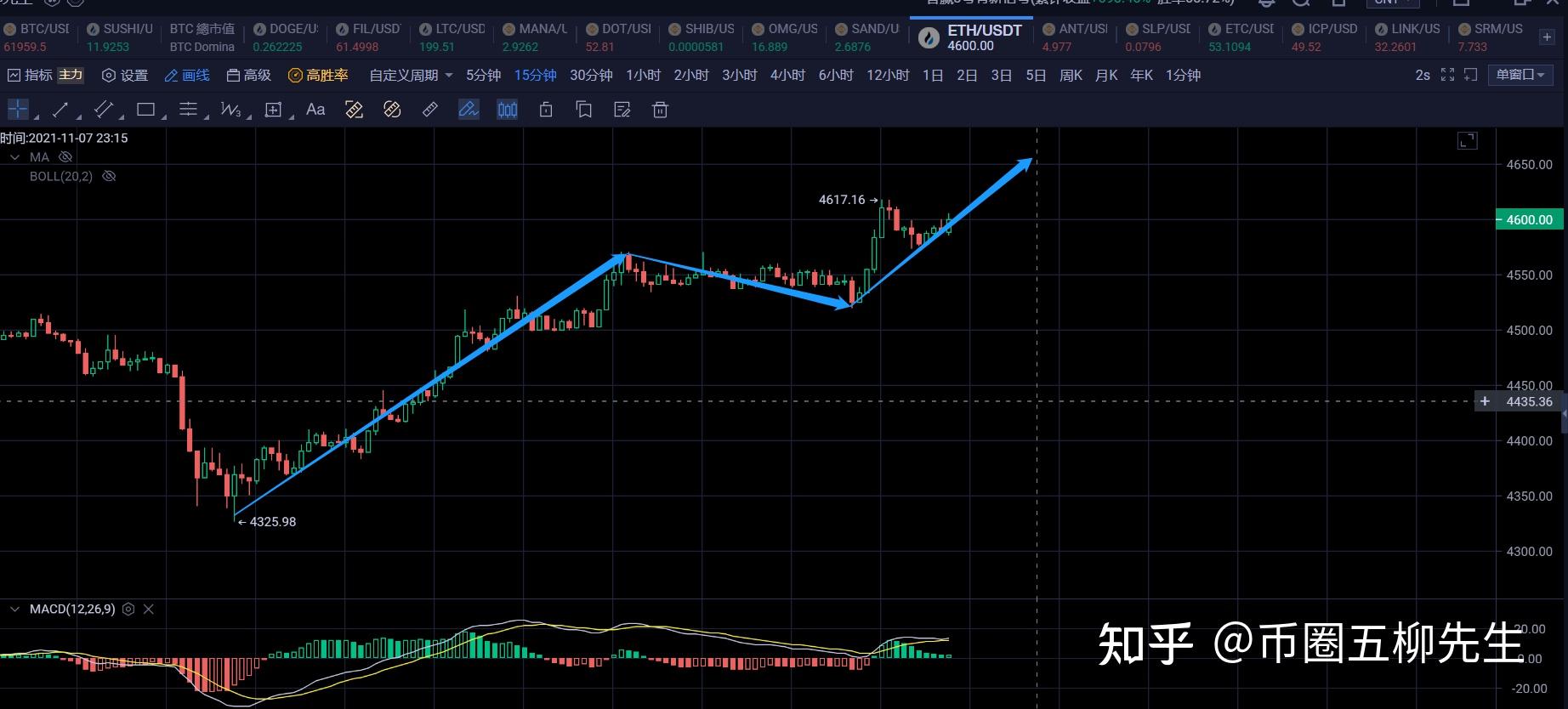Select the W3 wave pattern tool
The width and height of the screenshot is (1568, 709).
(230, 109)
